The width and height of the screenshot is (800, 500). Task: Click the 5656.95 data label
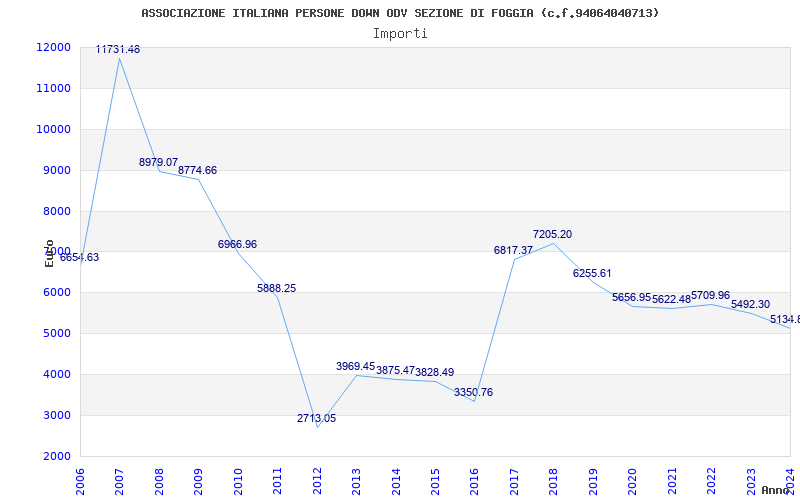coord(632,297)
